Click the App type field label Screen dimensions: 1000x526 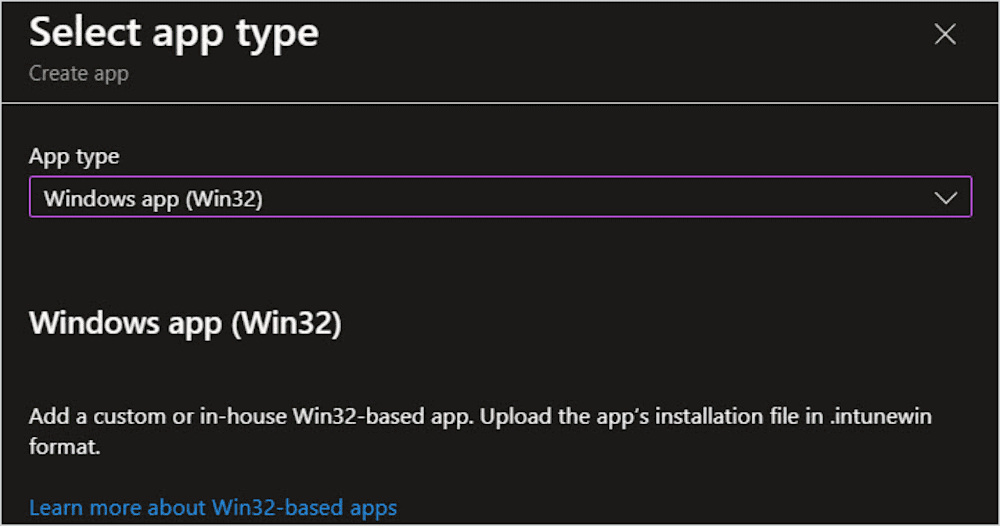[x=74, y=156]
